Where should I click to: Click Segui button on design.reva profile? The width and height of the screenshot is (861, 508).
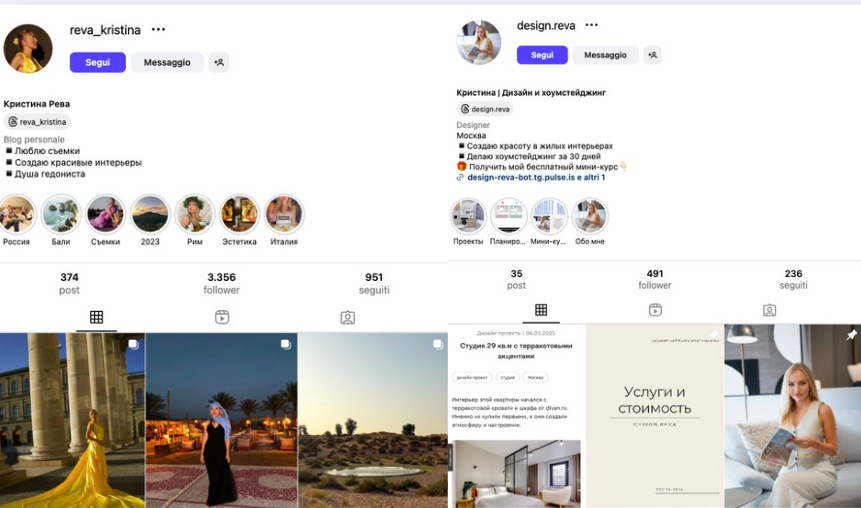pos(542,55)
